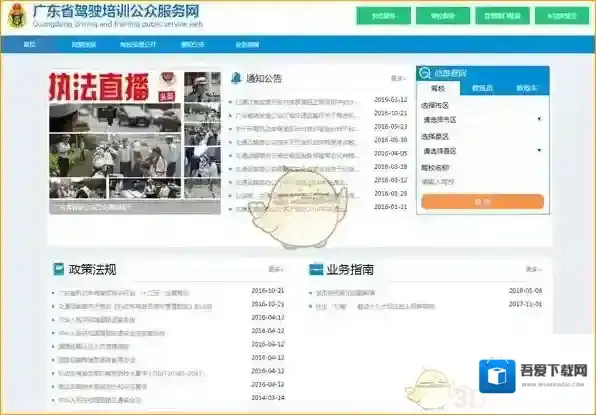Open 业务指南 in the blue navigation bar
596x415 pixels.
click(247, 44)
